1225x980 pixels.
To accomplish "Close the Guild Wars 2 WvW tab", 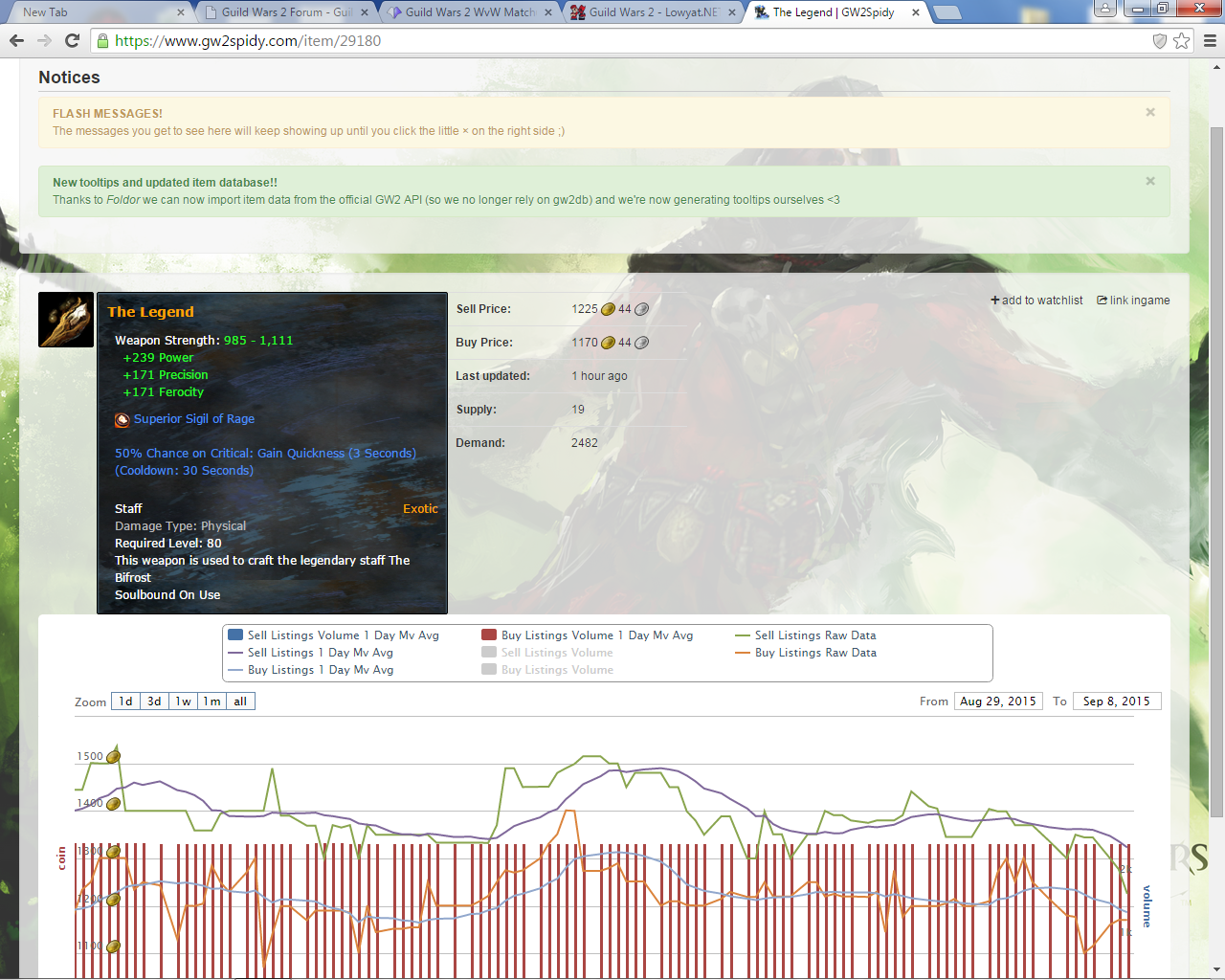I will click(548, 12).
